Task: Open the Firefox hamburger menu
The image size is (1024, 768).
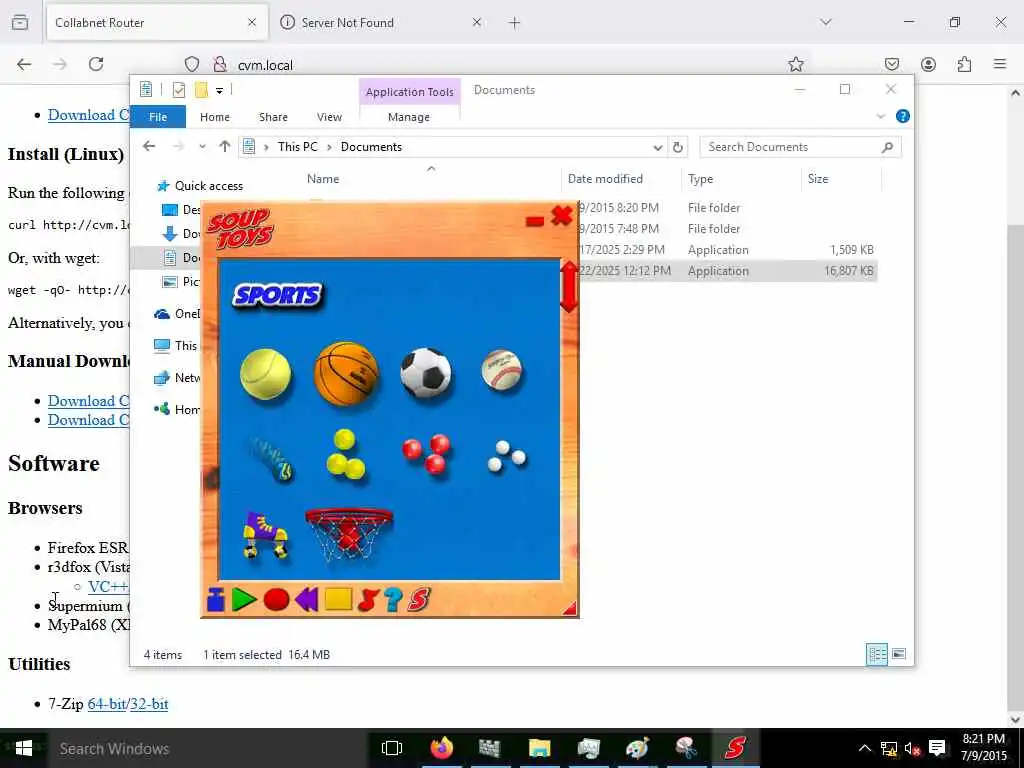Action: [x=1000, y=64]
